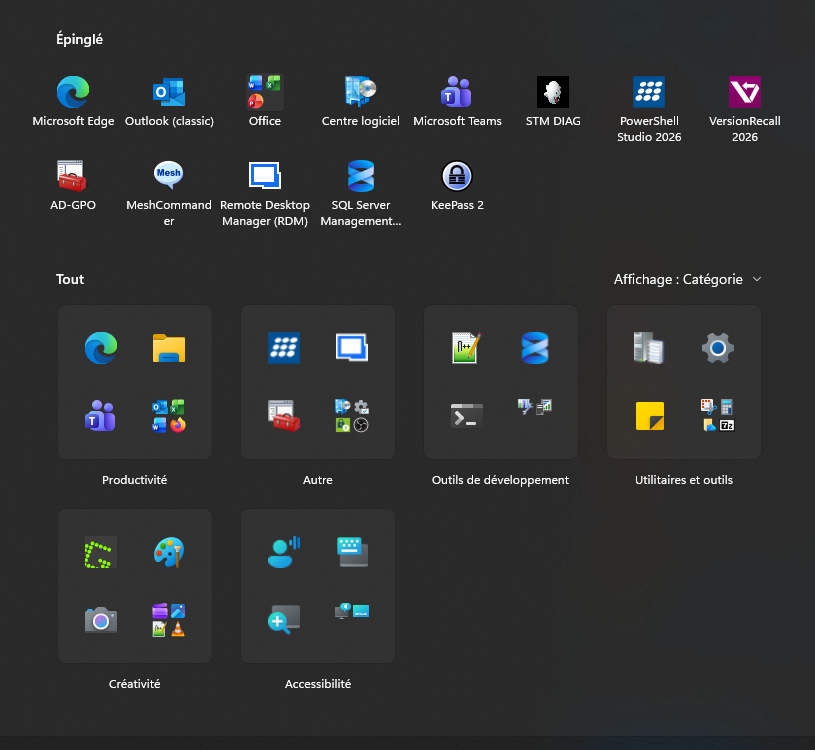Expand more apps in Autre category
Image resolution: width=815 pixels, height=750 pixels.
352,416
